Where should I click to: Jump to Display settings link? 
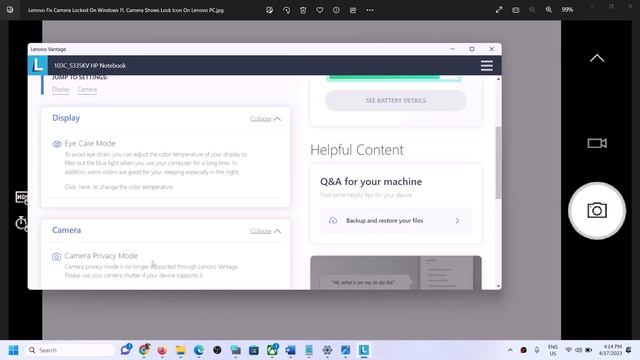coord(60,89)
